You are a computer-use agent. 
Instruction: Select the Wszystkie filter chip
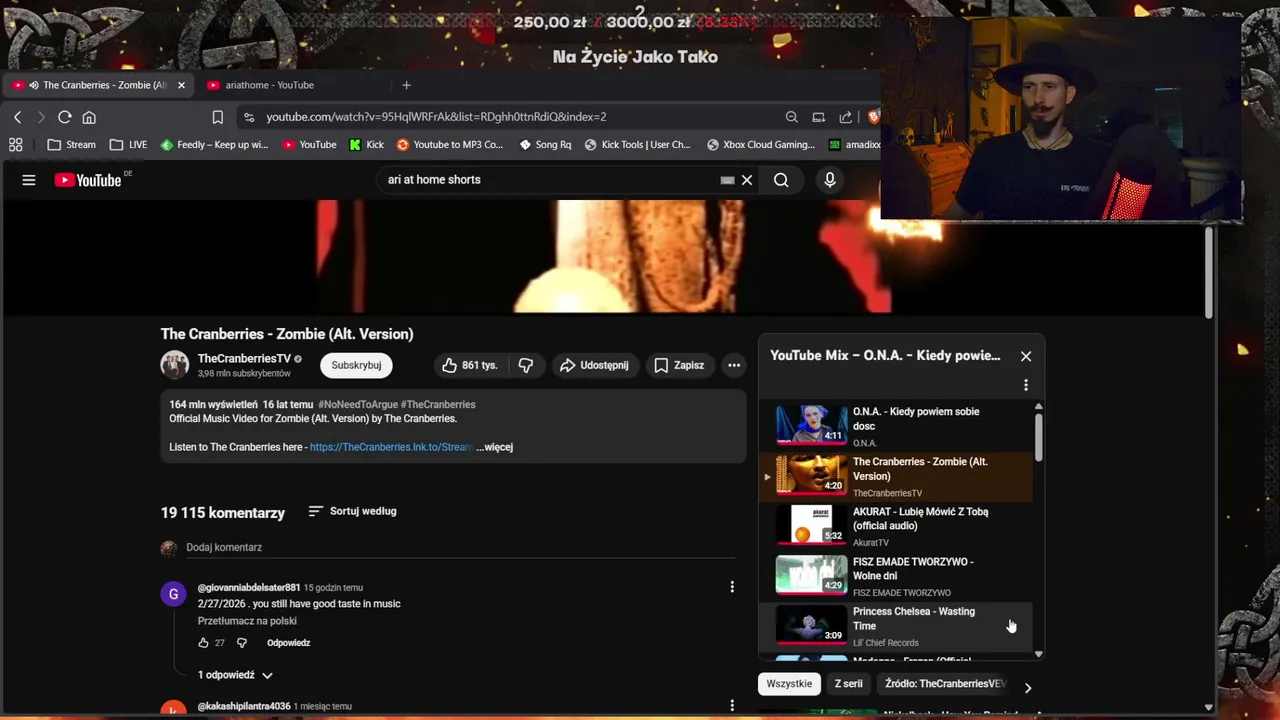point(789,684)
